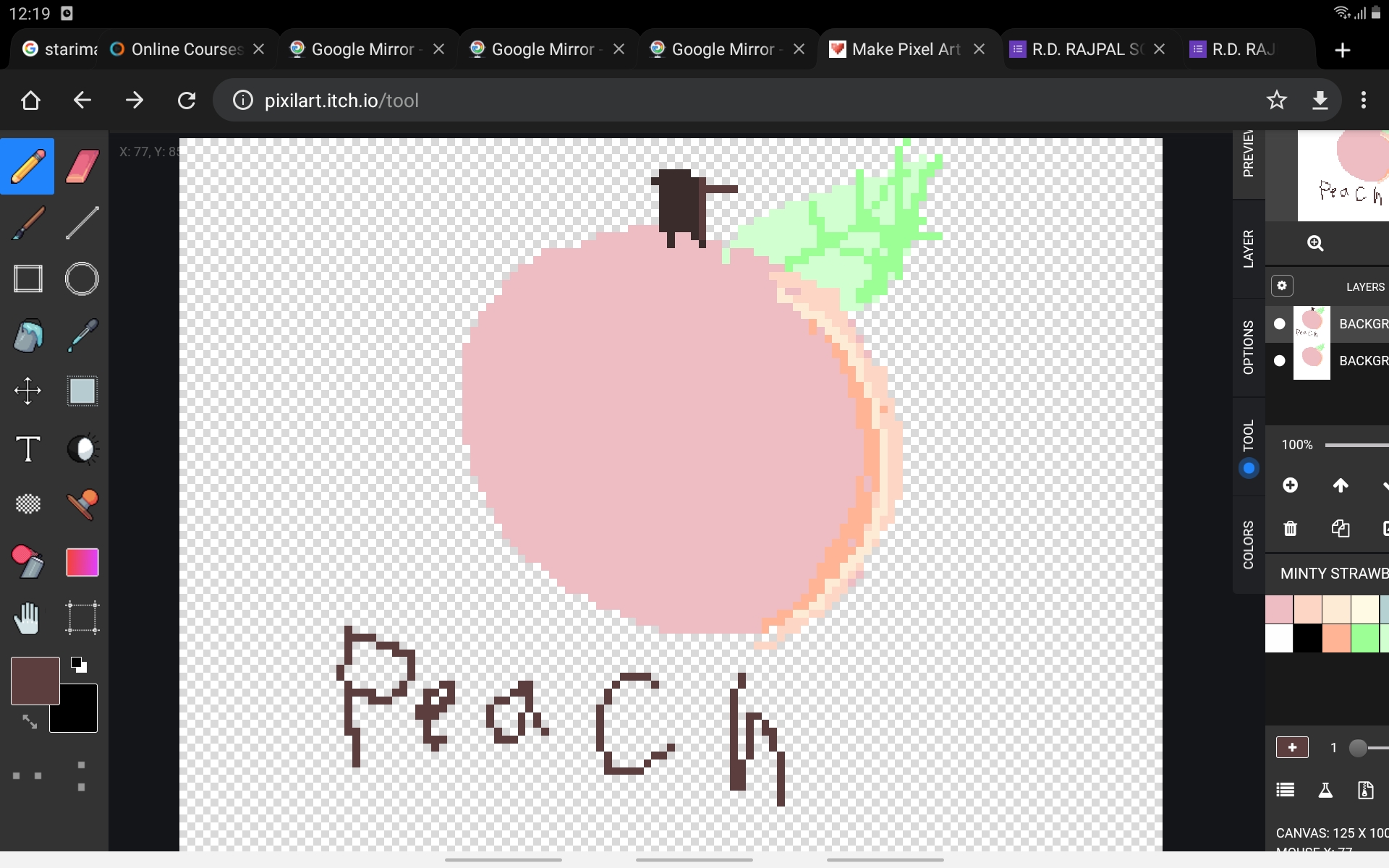Switch to R.D. RAJPAL S tab
Screen dimensions: 1389x868
tap(1080, 48)
